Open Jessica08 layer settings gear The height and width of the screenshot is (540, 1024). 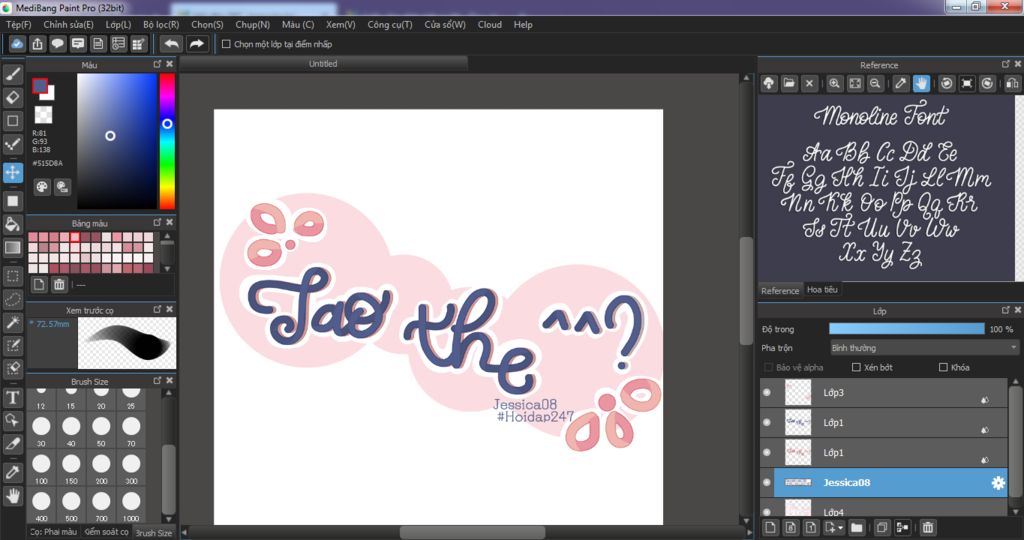[998, 483]
